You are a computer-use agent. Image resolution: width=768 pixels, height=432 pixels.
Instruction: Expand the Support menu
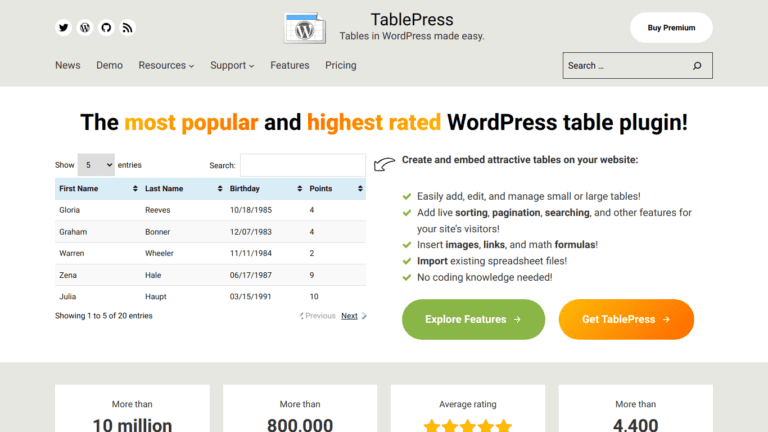point(232,66)
